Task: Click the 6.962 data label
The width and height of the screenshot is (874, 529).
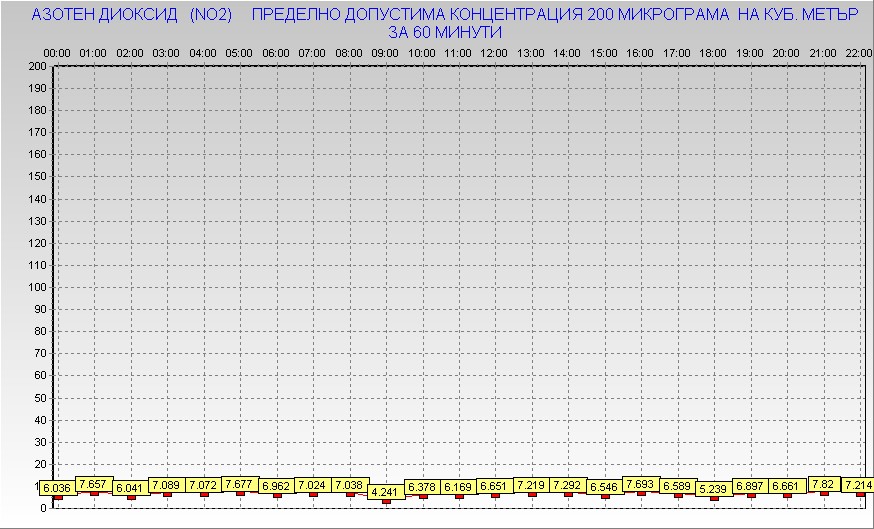Action: coord(276,486)
